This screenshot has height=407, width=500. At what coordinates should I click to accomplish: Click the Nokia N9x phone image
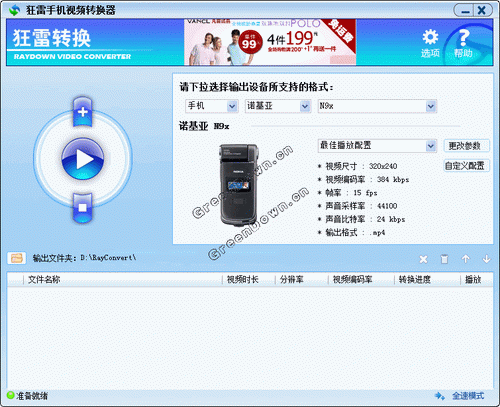point(239,185)
